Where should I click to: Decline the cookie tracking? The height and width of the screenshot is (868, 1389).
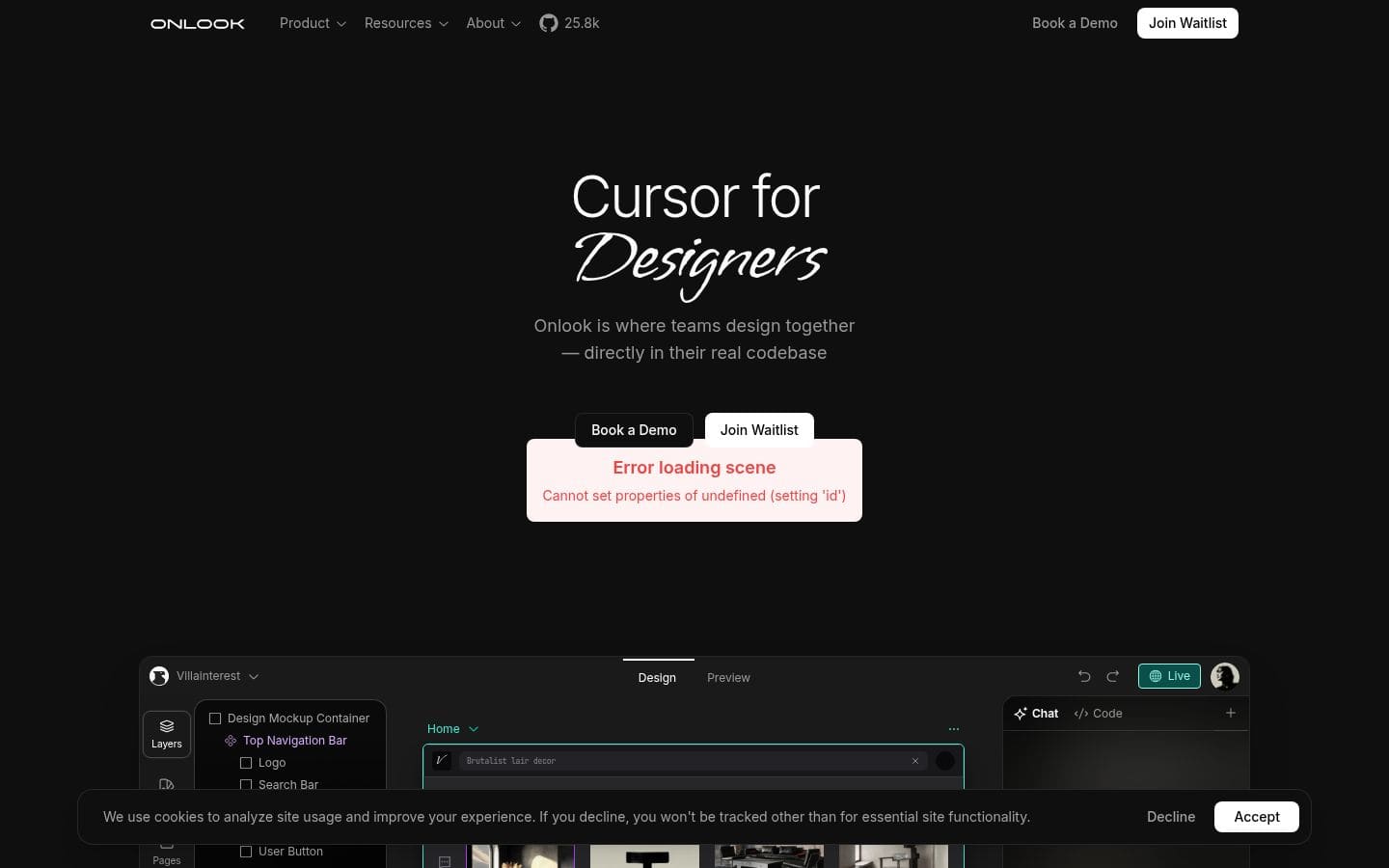coord(1171,817)
